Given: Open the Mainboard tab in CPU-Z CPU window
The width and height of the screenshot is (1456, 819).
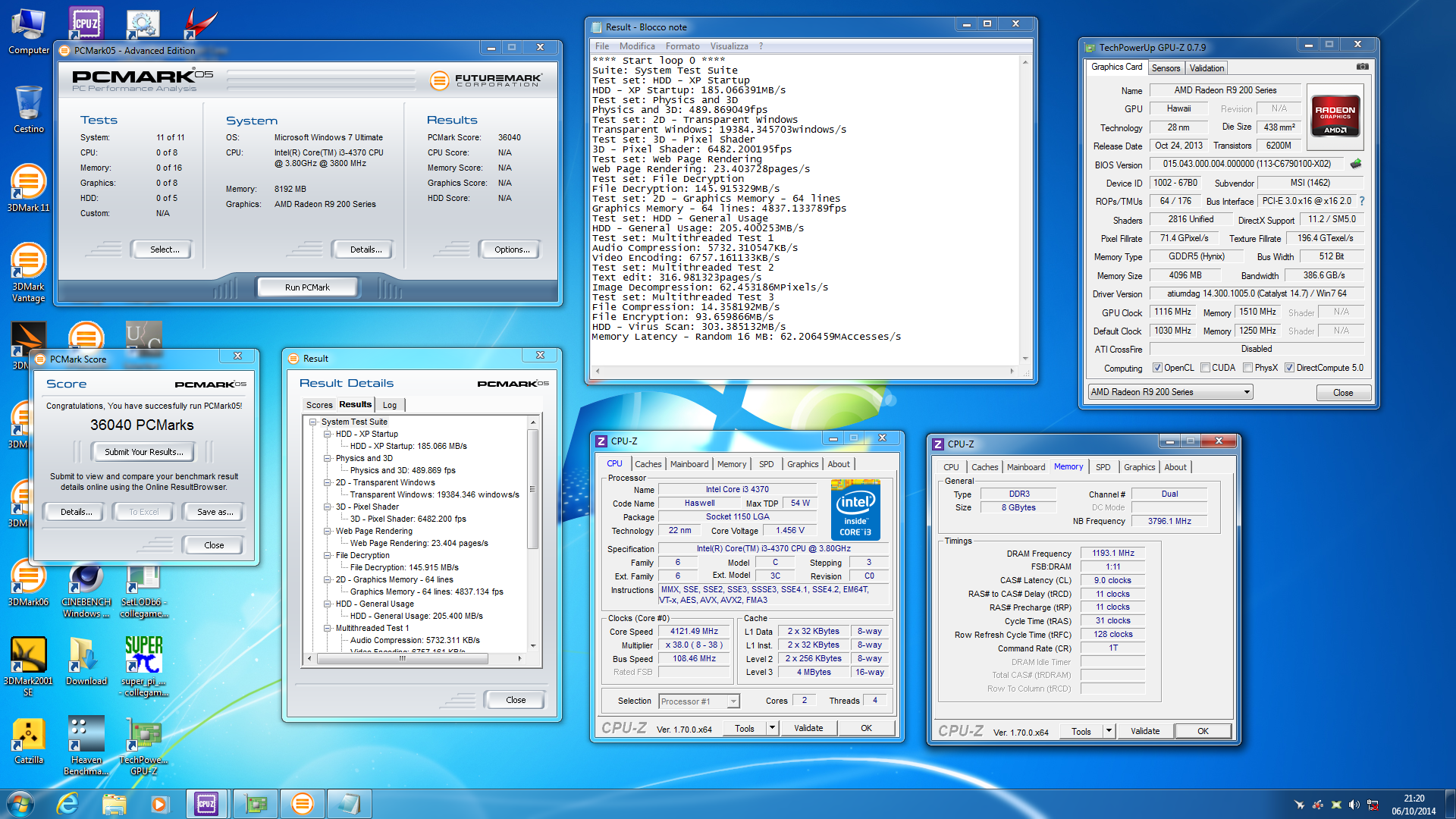Looking at the screenshot, I should pyautogui.click(x=689, y=464).
